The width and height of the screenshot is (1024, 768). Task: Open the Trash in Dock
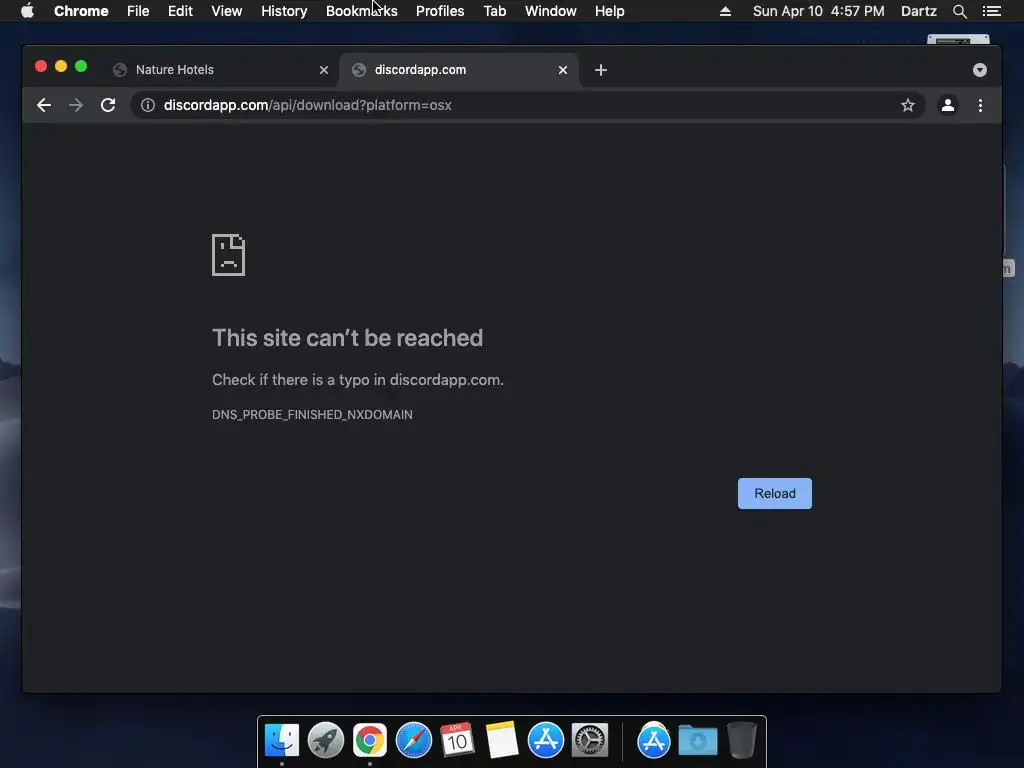click(742, 740)
